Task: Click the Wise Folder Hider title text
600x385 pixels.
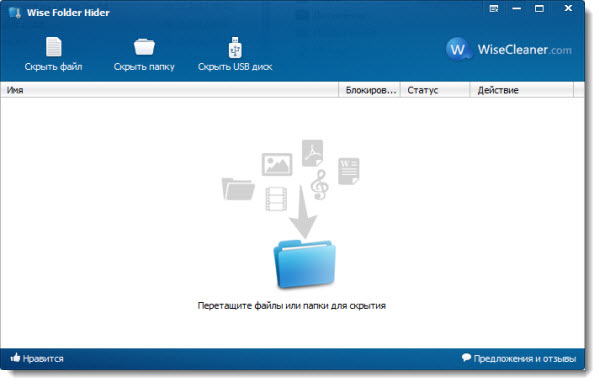Action: pos(68,13)
